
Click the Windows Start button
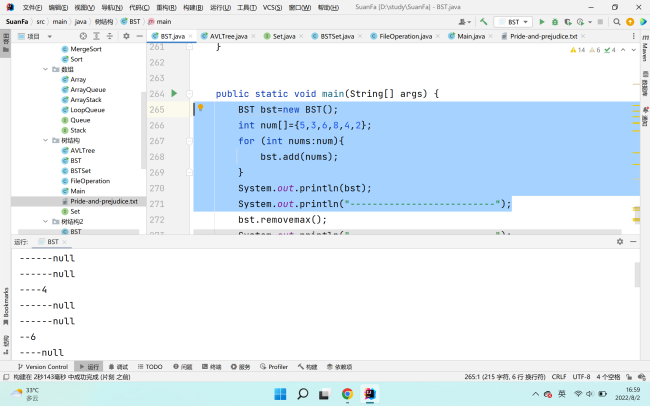[280, 394]
